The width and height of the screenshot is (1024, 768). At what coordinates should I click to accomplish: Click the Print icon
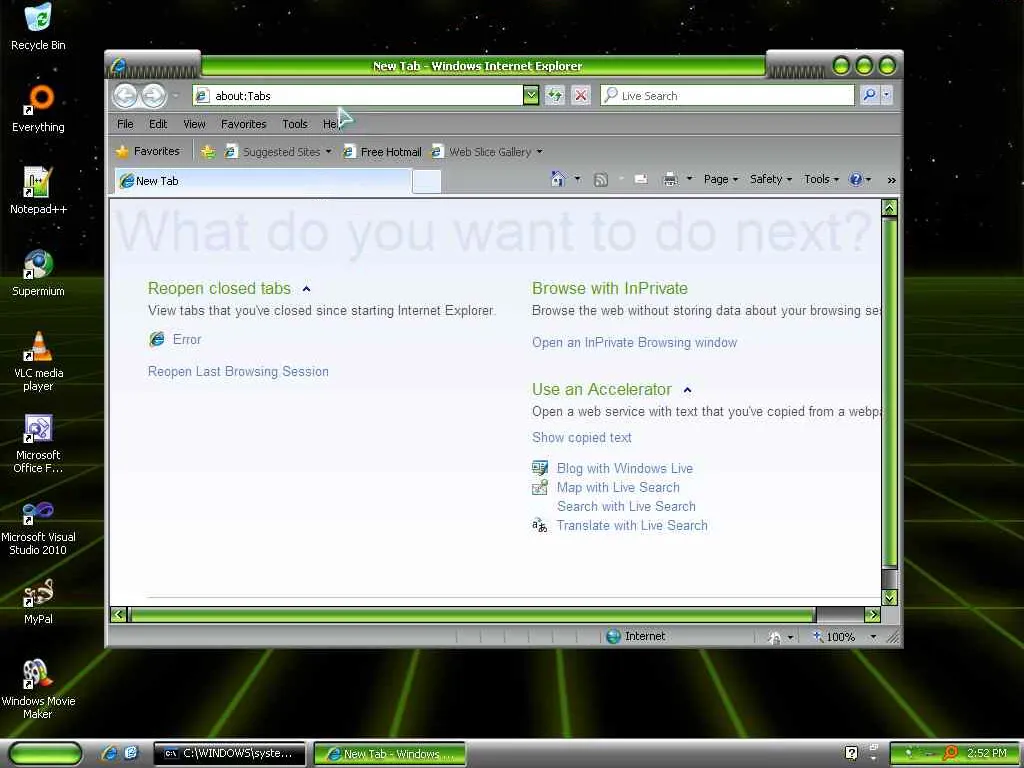click(x=670, y=179)
